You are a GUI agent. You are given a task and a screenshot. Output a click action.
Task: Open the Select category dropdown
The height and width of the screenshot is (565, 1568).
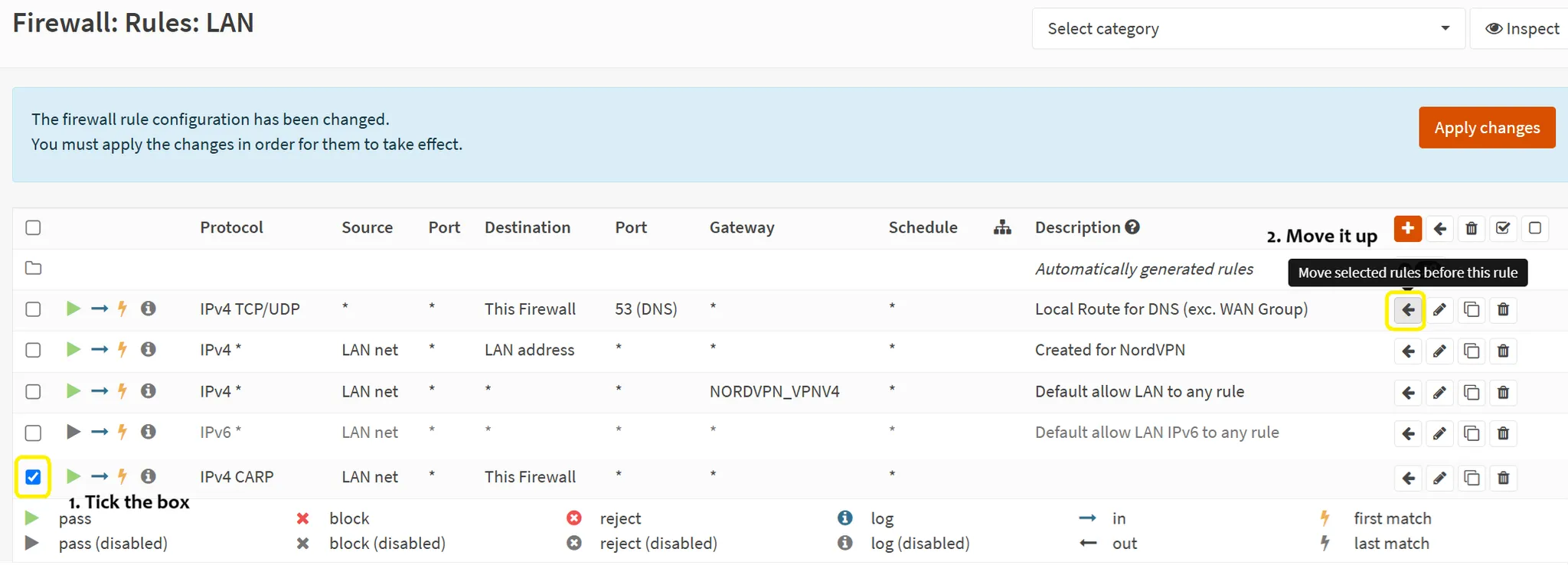[x=1248, y=29]
